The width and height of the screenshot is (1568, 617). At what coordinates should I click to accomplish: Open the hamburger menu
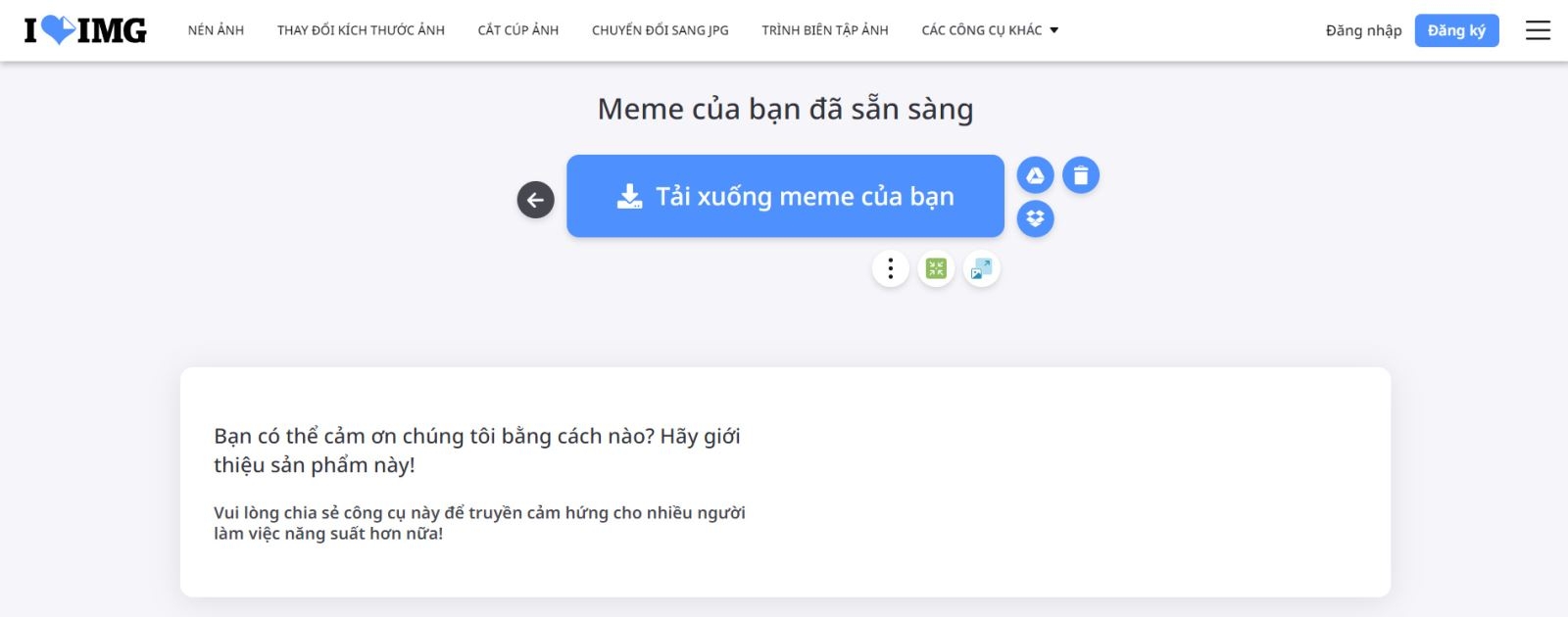point(1538,30)
